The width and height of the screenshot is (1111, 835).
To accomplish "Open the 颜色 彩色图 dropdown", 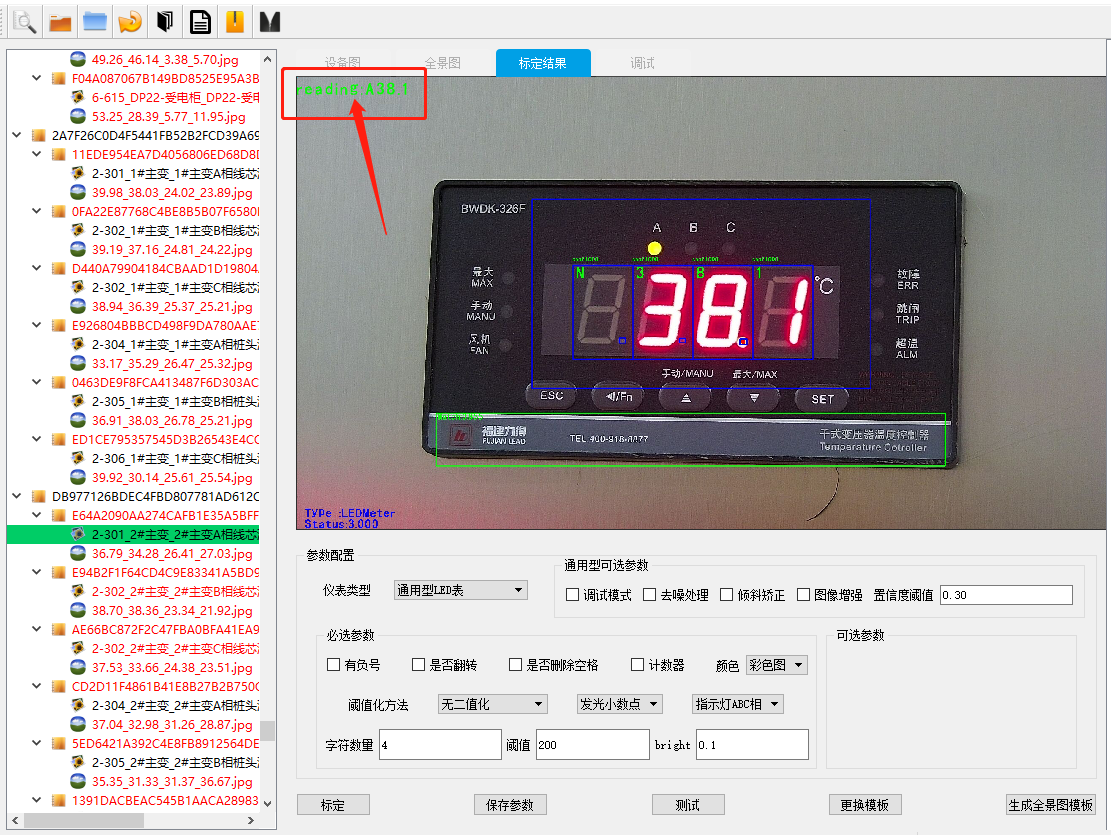I will click(x=777, y=665).
